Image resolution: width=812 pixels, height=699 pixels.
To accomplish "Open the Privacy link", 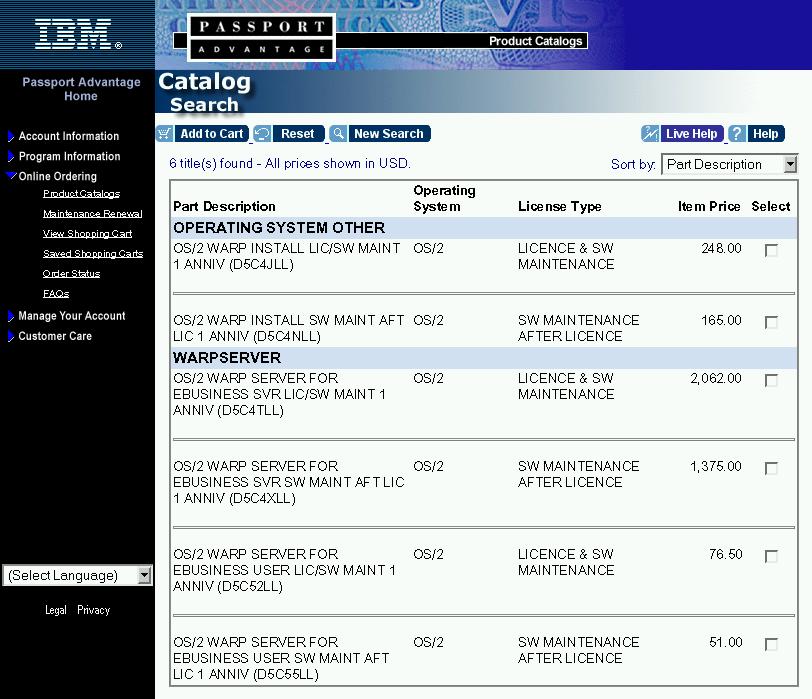I will (94, 610).
